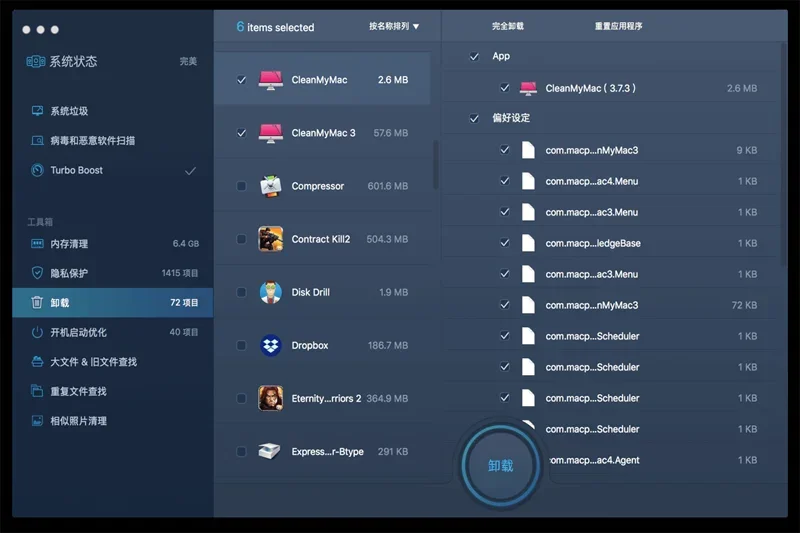Image resolution: width=800 pixels, height=533 pixels.
Task: Open the 病毒和恶意软件扫描 scan icon
Action: coord(37,140)
